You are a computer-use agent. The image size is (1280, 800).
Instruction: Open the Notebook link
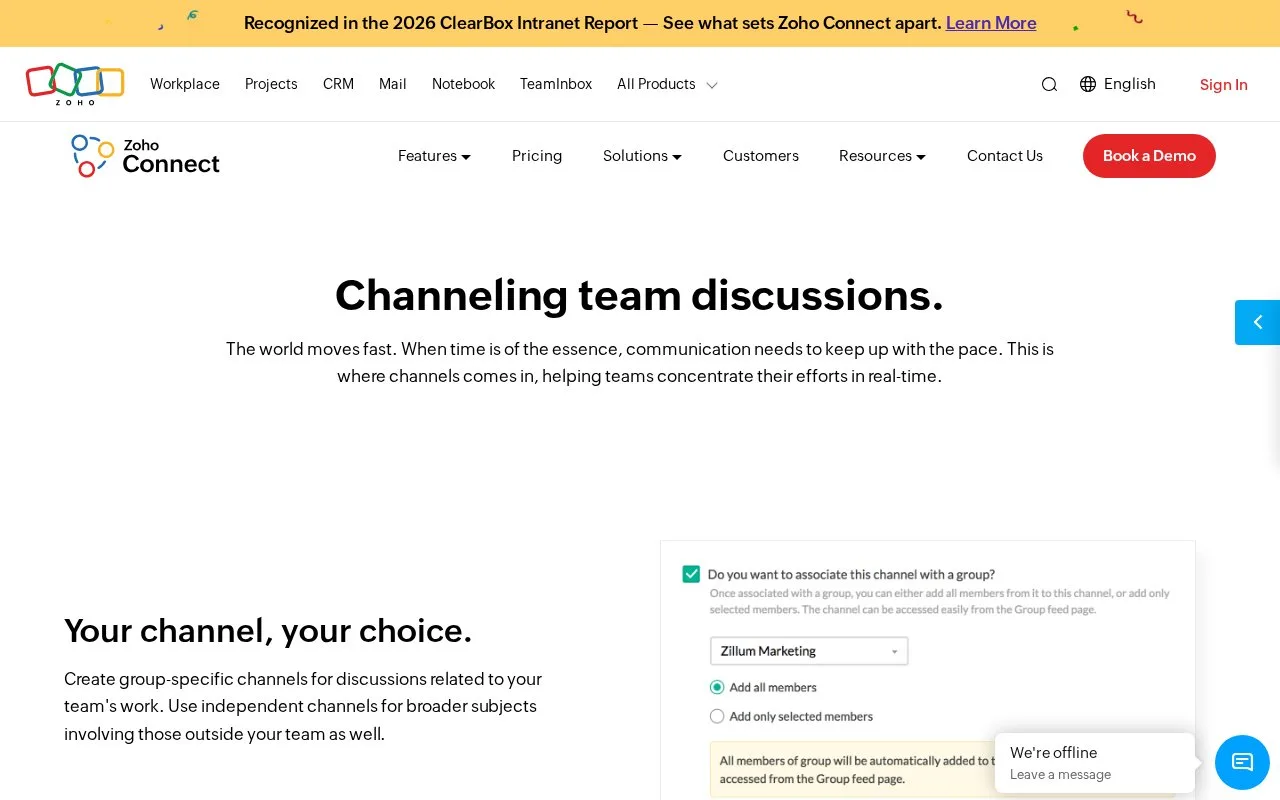(464, 84)
